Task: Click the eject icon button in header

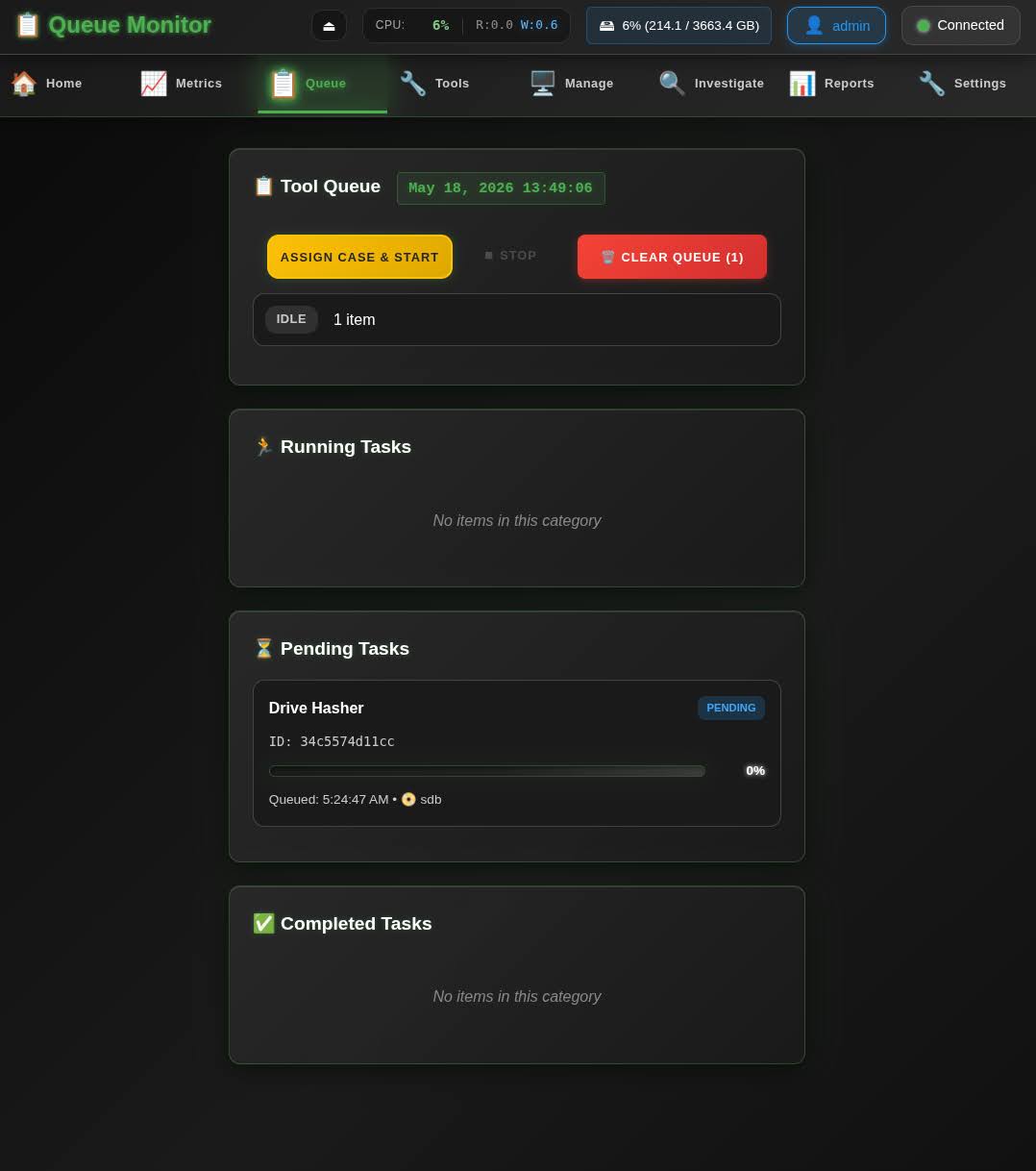Action: 329,26
